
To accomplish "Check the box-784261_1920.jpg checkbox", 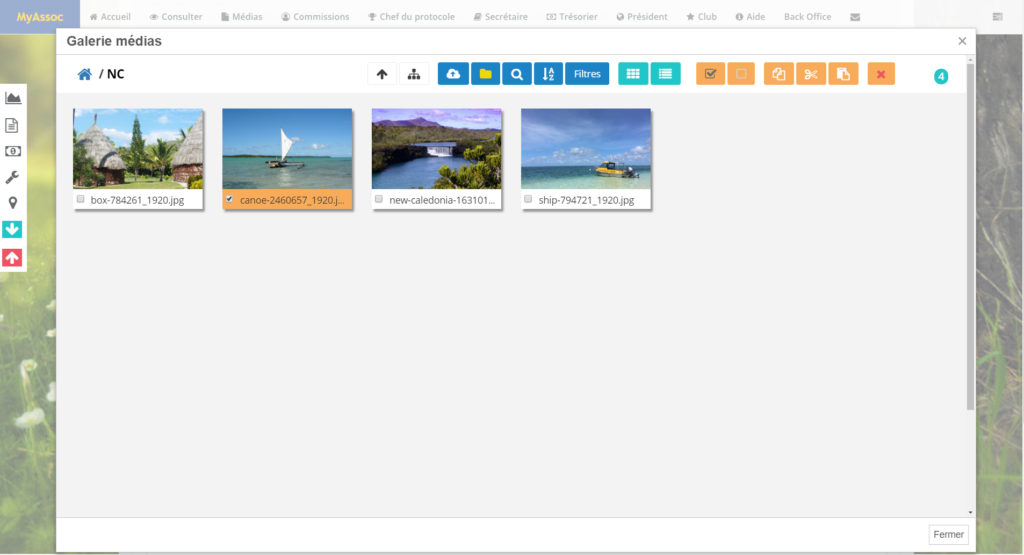I will click(x=81, y=200).
